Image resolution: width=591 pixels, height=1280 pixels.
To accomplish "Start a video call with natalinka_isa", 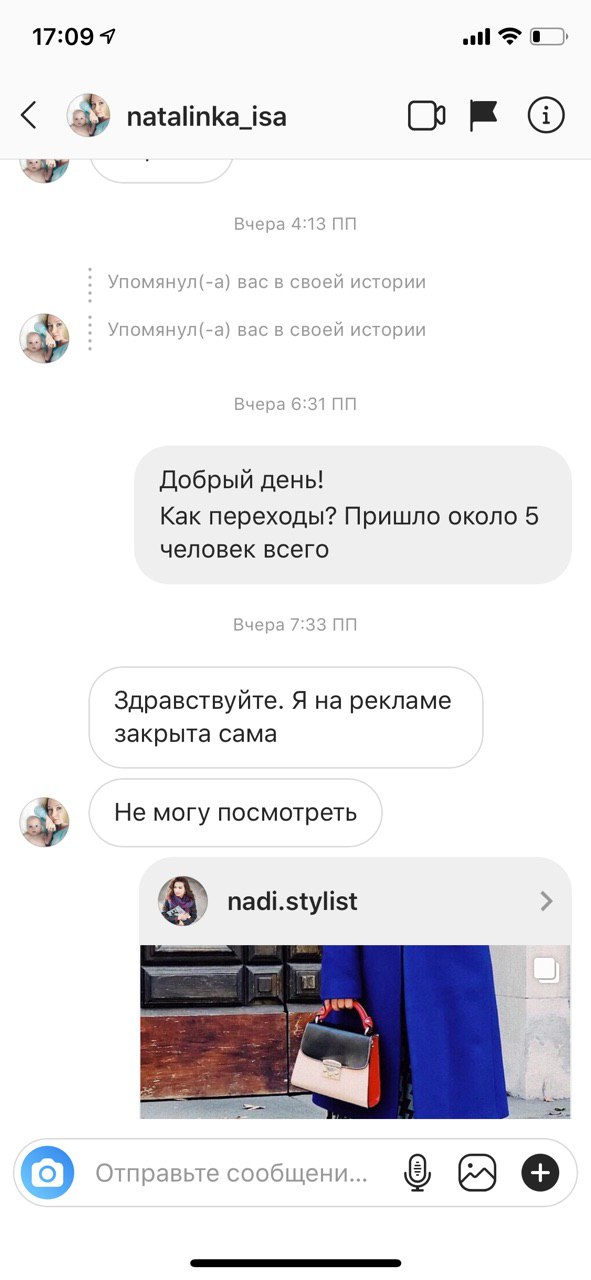I will point(427,116).
